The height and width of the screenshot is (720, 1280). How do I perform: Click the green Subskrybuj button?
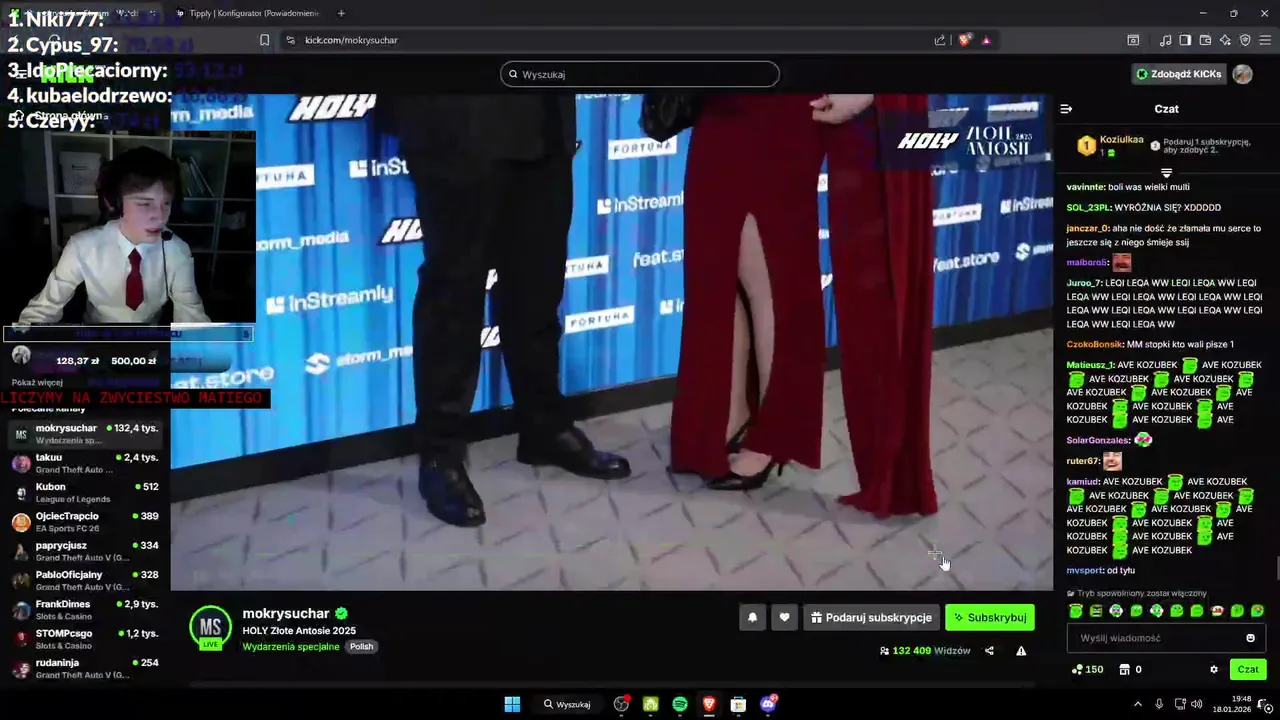point(990,618)
